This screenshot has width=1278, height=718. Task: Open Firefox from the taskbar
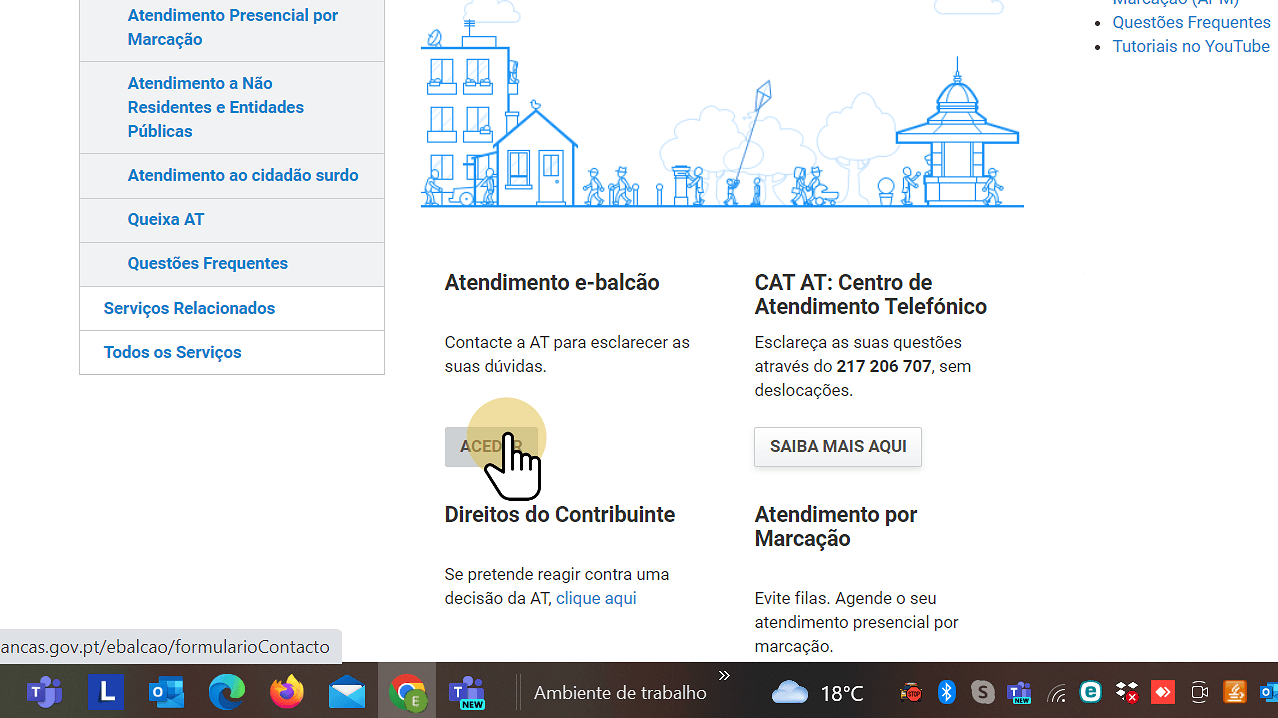click(287, 692)
